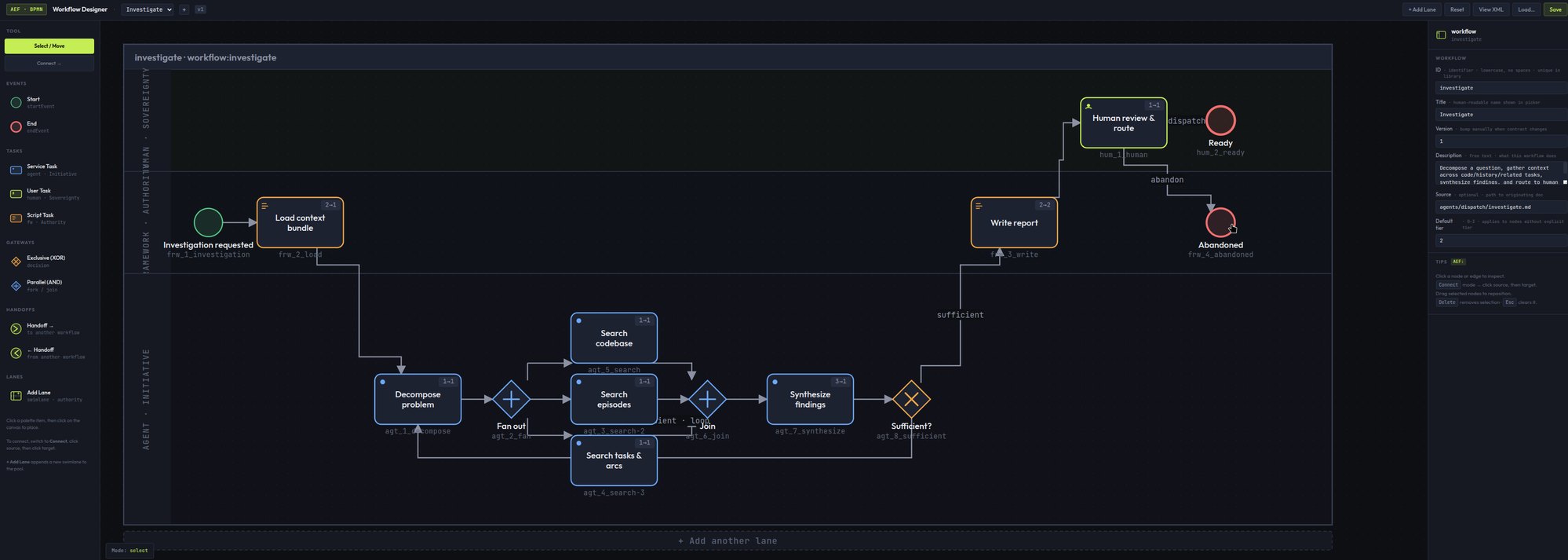Click the Join parallel gateway diamond
This screenshot has width=1568, height=560.
[707, 399]
